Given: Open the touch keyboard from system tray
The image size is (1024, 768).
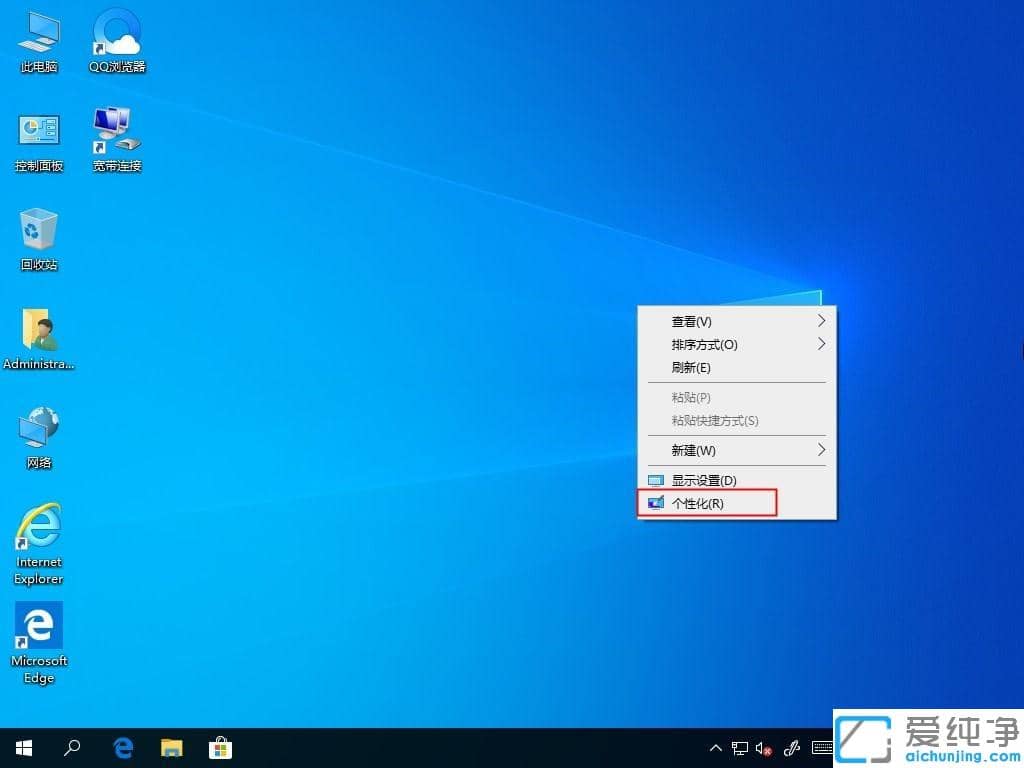Looking at the screenshot, I should click(821, 747).
